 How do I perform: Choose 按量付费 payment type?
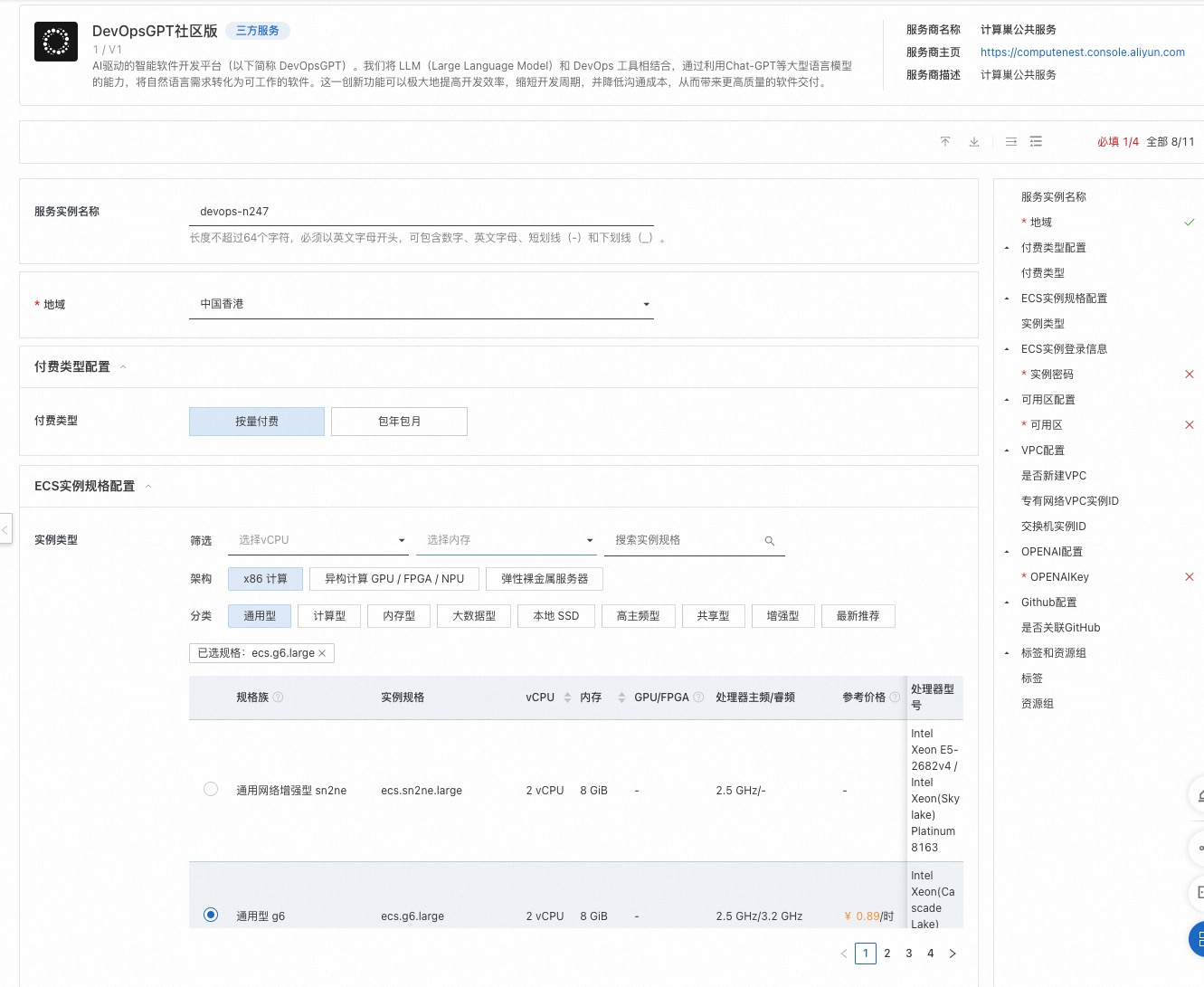point(257,422)
